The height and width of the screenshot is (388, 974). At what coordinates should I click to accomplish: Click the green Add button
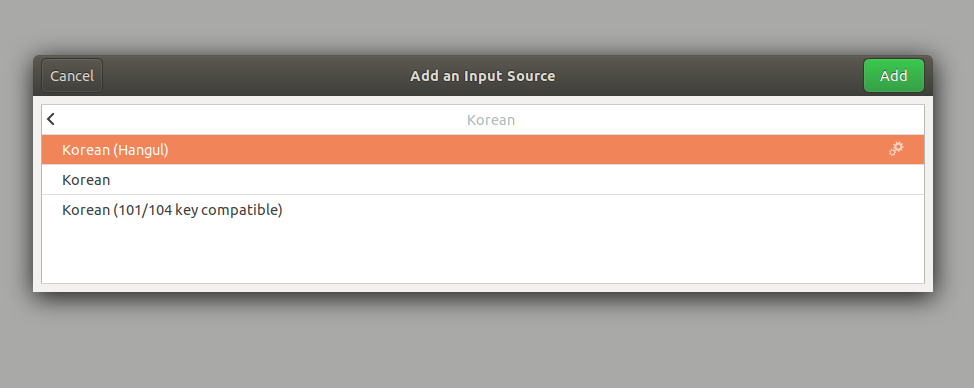[893, 76]
